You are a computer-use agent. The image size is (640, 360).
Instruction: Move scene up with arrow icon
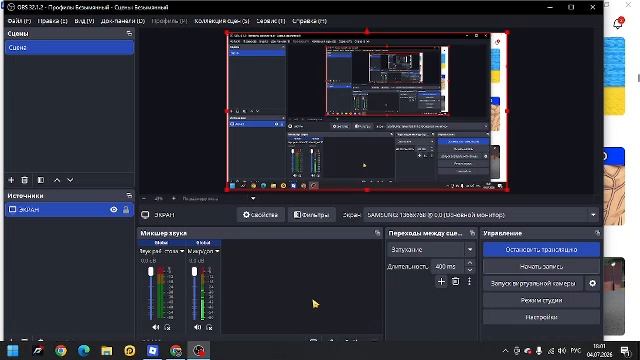point(57,180)
